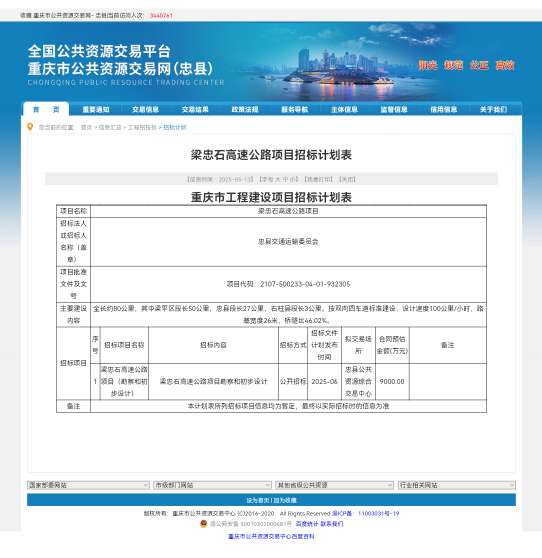Image resolution: width=542 pixels, height=558 pixels.
Task: Click the subheading 重庆市工程建设项目招标计划表
Action: (271, 197)
